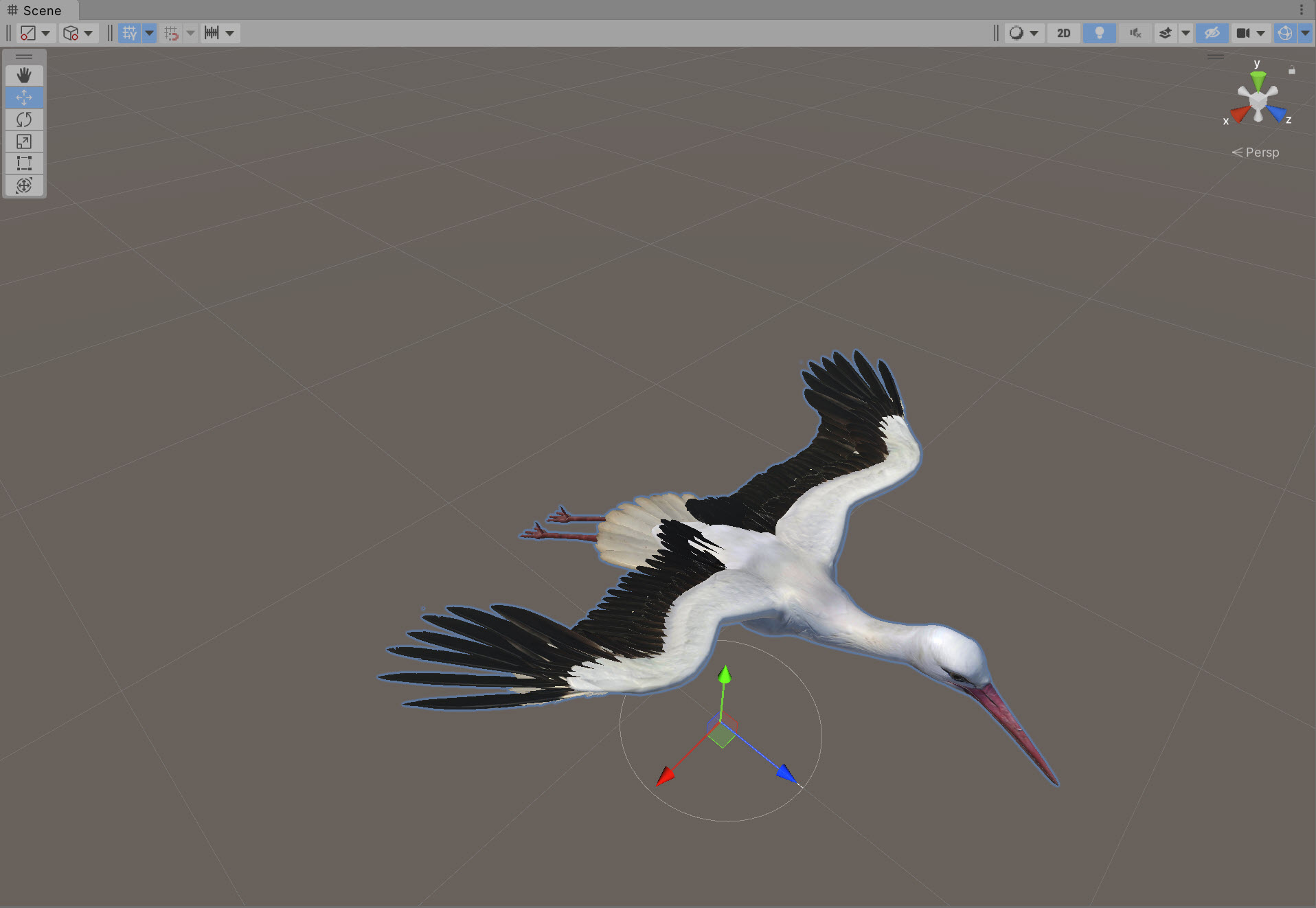Toggle scene lighting bulb

pyautogui.click(x=1099, y=33)
